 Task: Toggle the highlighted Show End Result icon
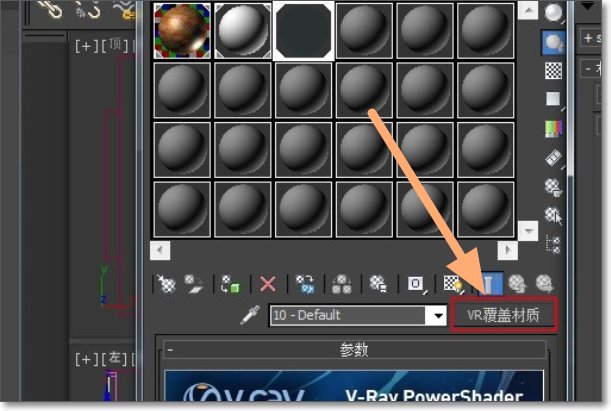pos(490,283)
